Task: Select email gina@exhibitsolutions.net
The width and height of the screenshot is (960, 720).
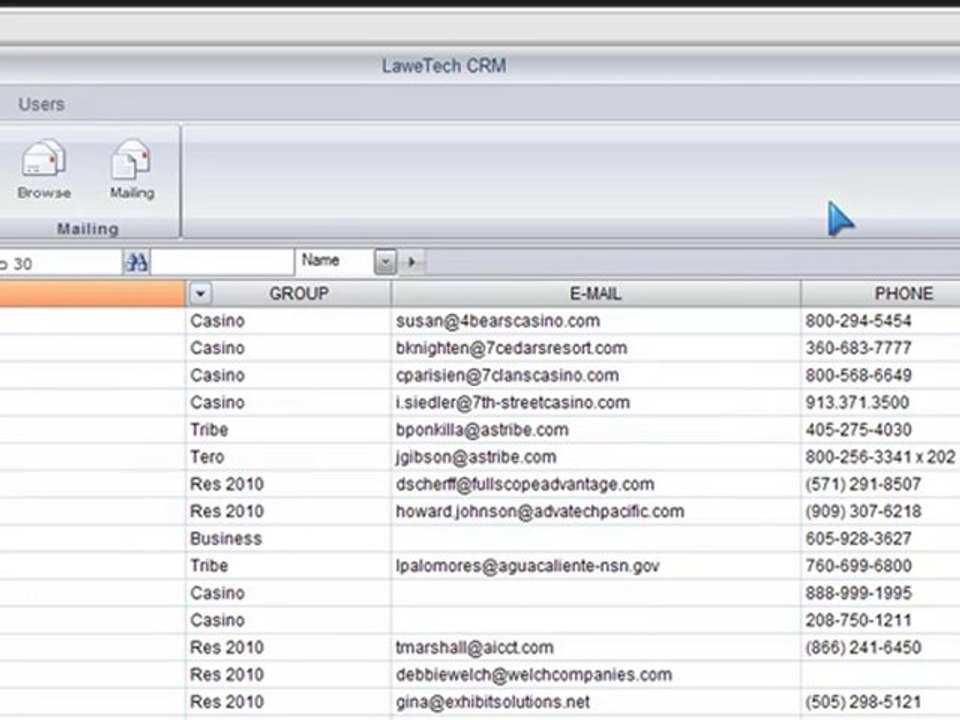Action: (x=493, y=702)
